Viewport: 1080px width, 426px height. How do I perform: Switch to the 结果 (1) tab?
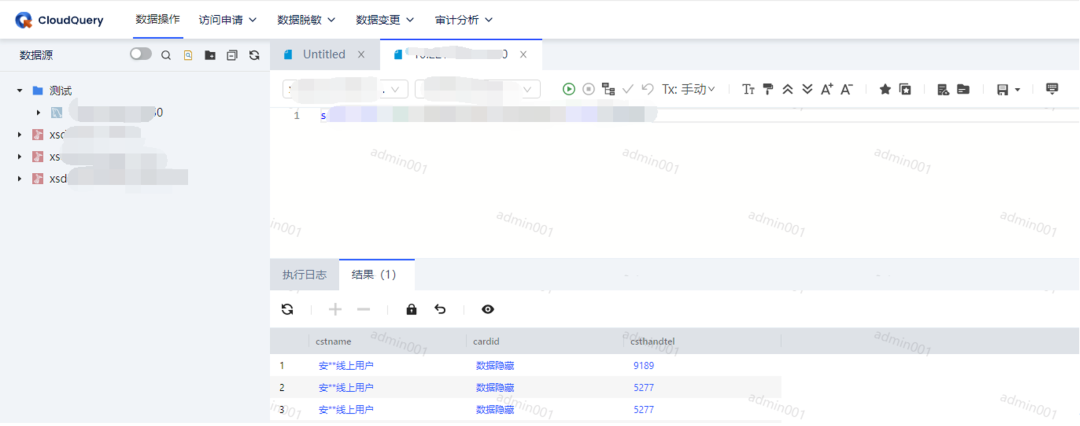point(374,275)
